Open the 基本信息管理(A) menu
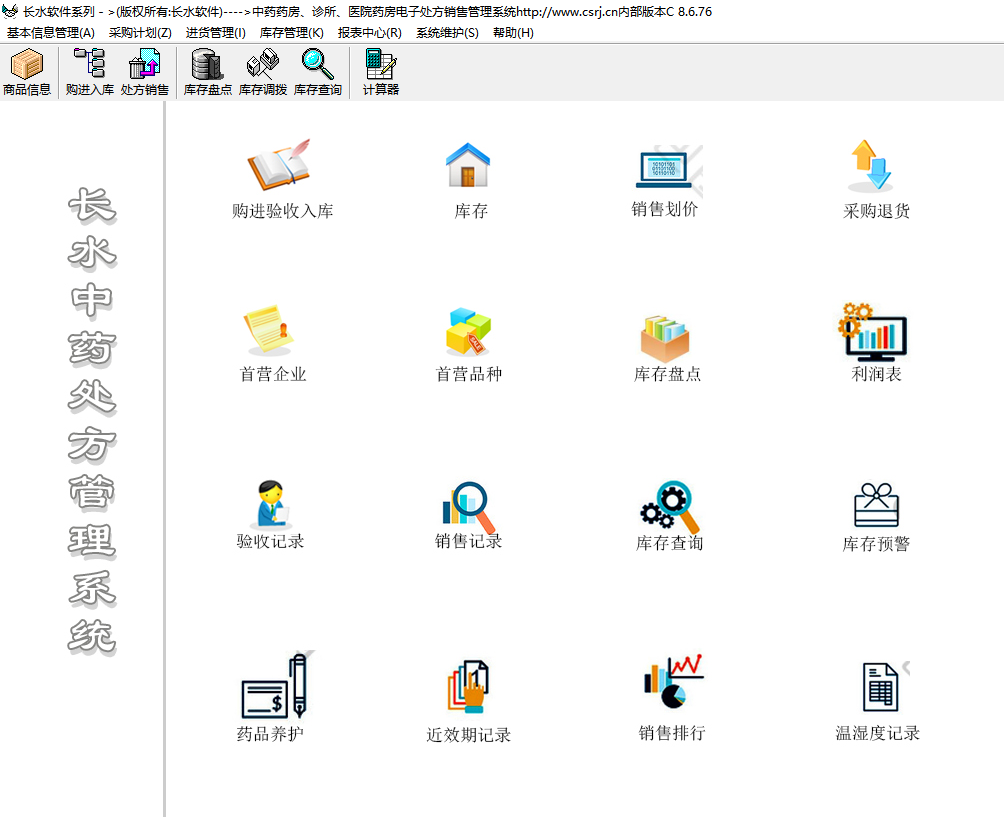 point(51,33)
